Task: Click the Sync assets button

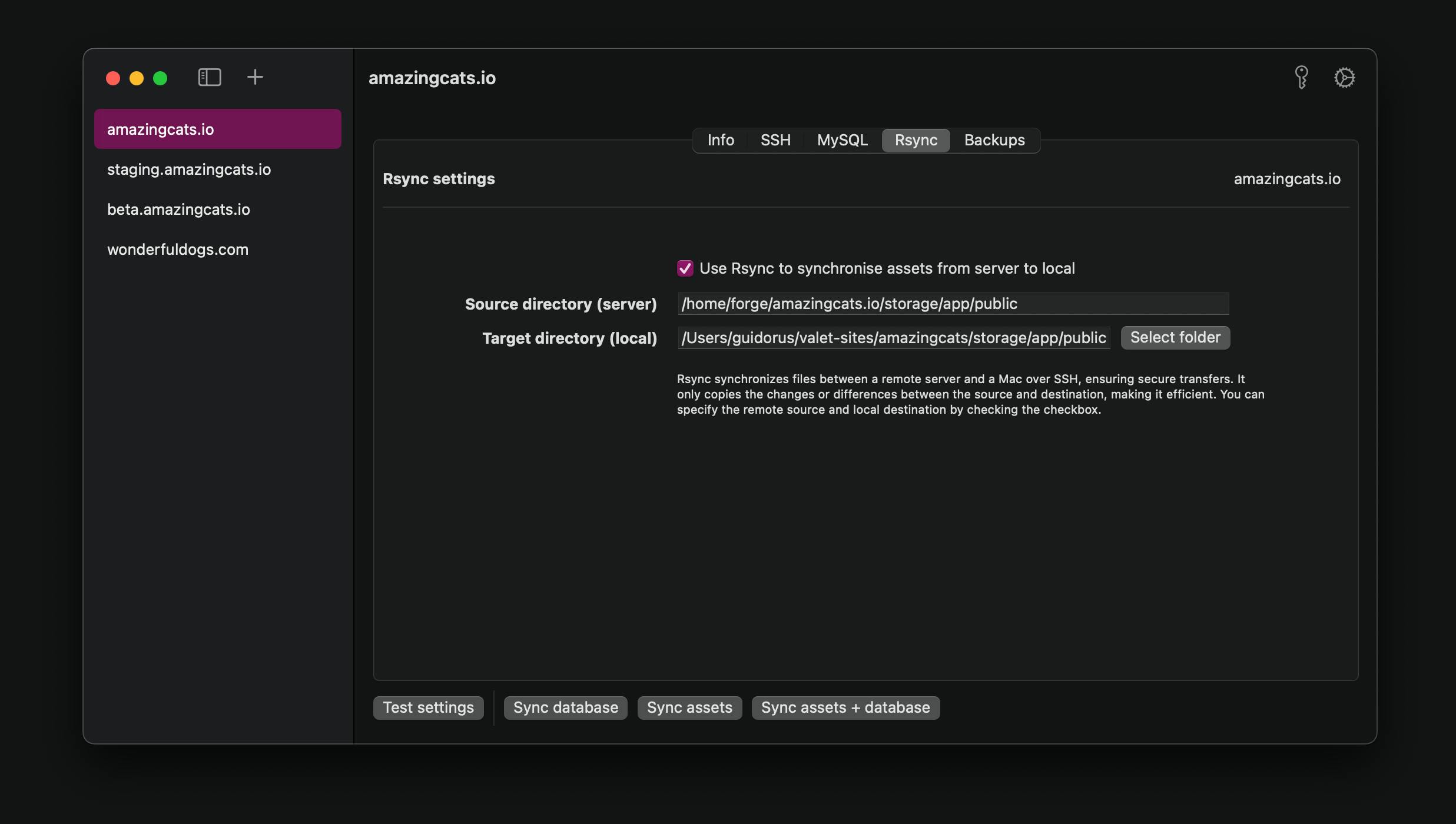Action: click(x=689, y=707)
